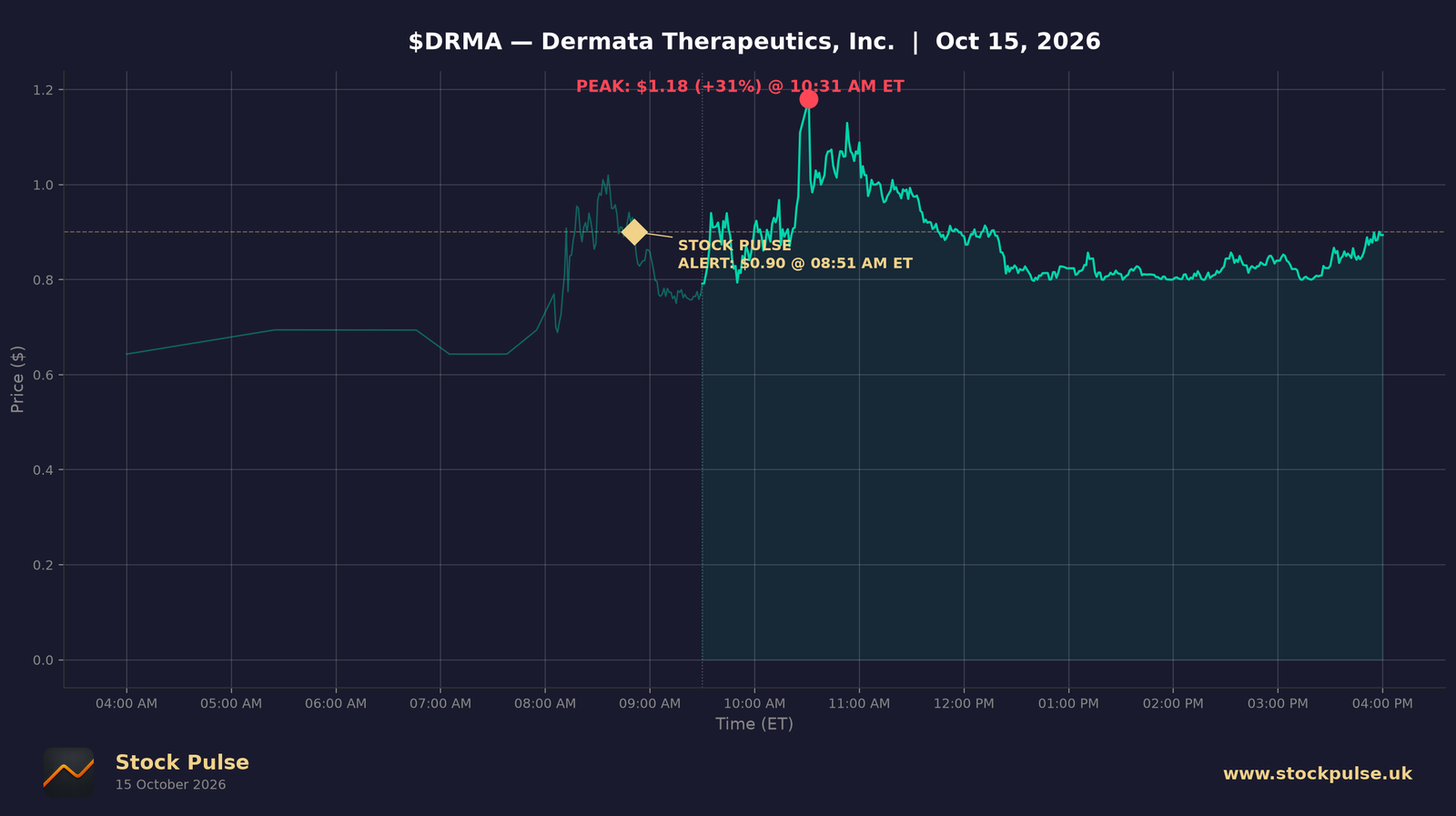
Task: Click the $DRMA Dermata Therapeutics chart title
Action: (x=754, y=42)
